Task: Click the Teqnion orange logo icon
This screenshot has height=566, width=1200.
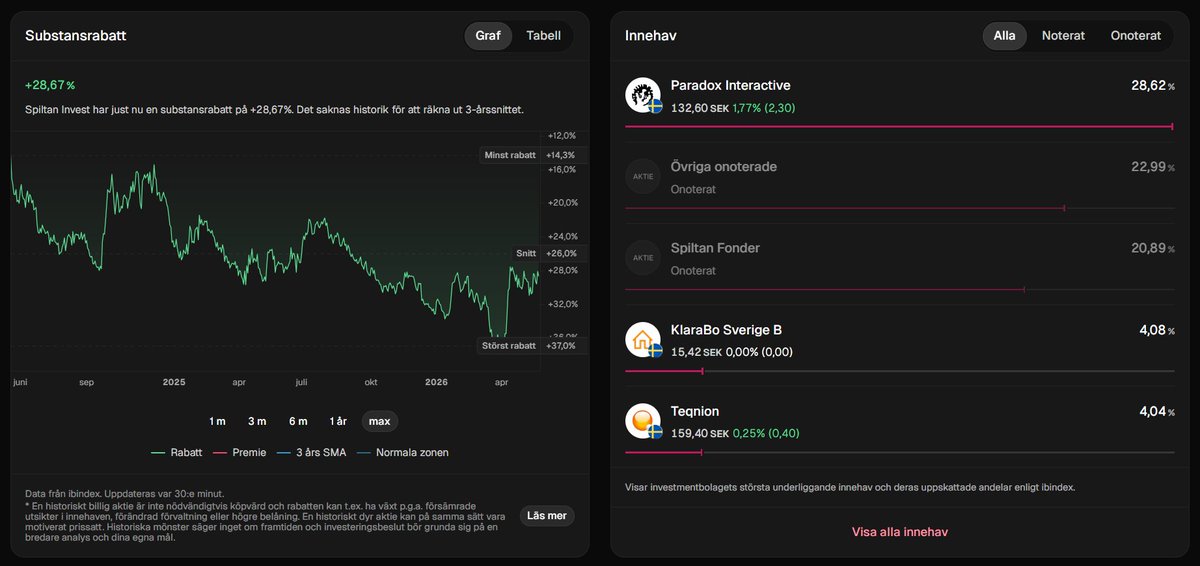Action: click(x=644, y=421)
